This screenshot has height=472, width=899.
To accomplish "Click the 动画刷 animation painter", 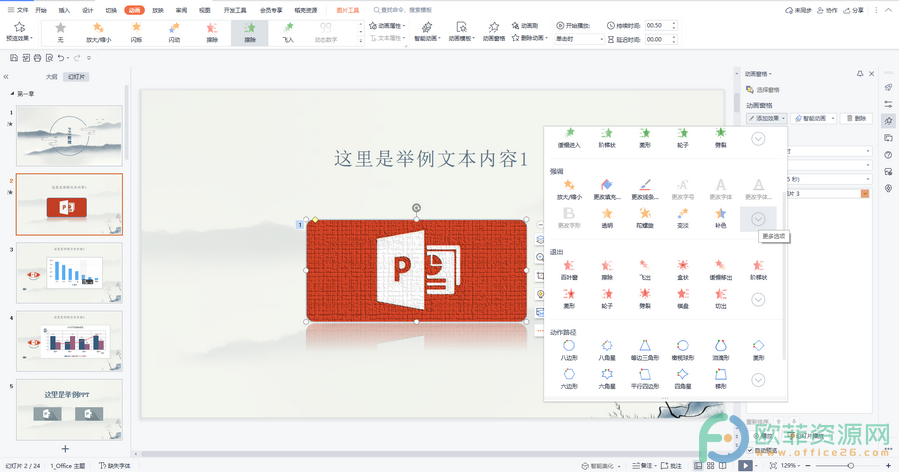I will (525, 26).
